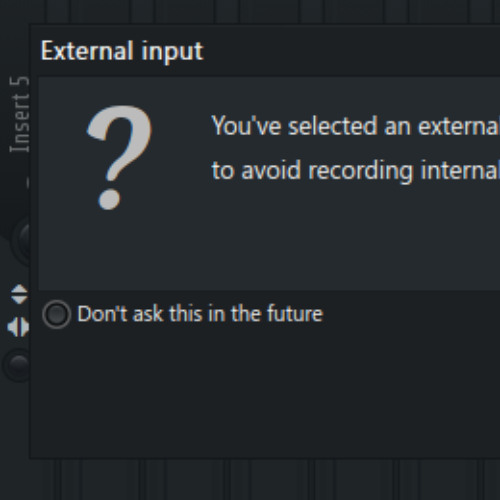Select the Insert 5 mixer track label
Image resolution: width=500 pixels, height=500 pixels.
19,114
